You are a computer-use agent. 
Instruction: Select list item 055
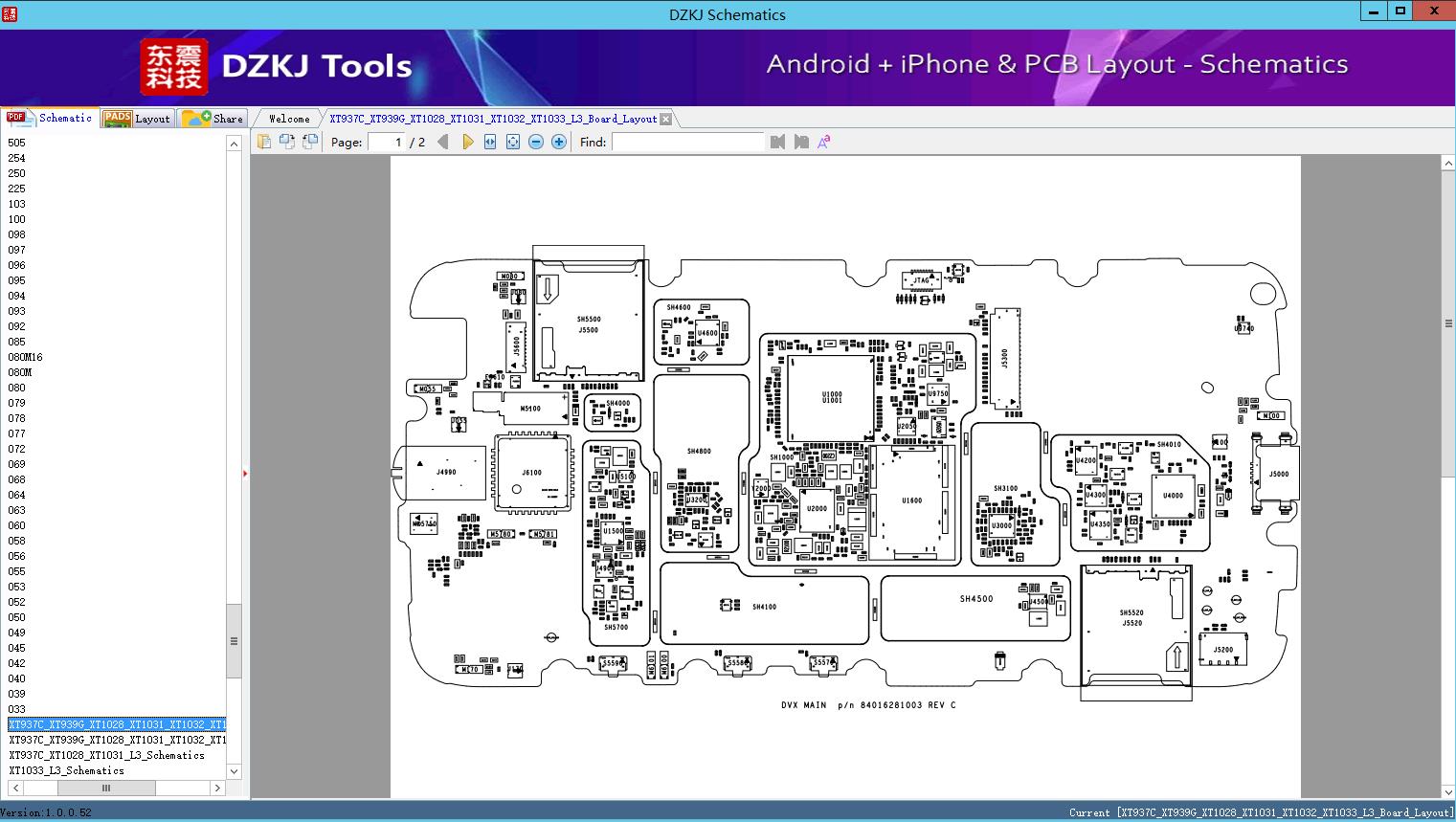pyautogui.click(x=17, y=571)
